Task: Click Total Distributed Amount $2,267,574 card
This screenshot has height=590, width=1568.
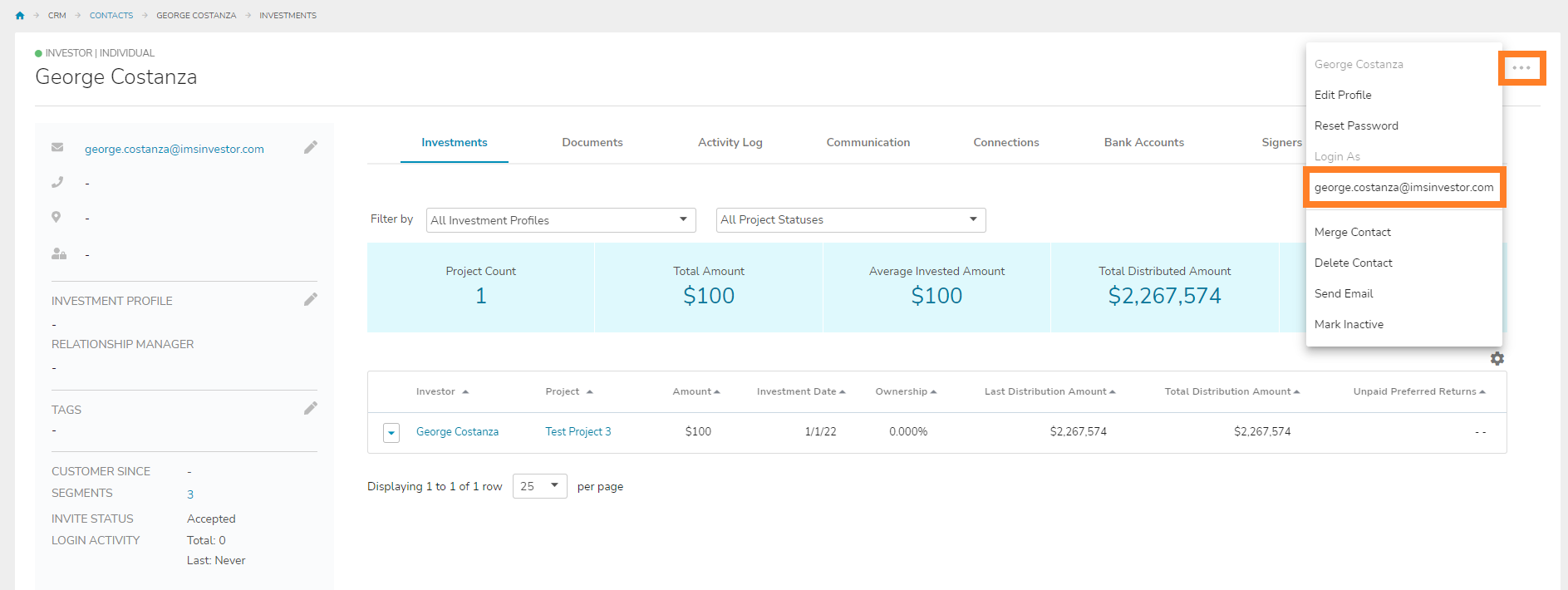Action: tap(1164, 288)
